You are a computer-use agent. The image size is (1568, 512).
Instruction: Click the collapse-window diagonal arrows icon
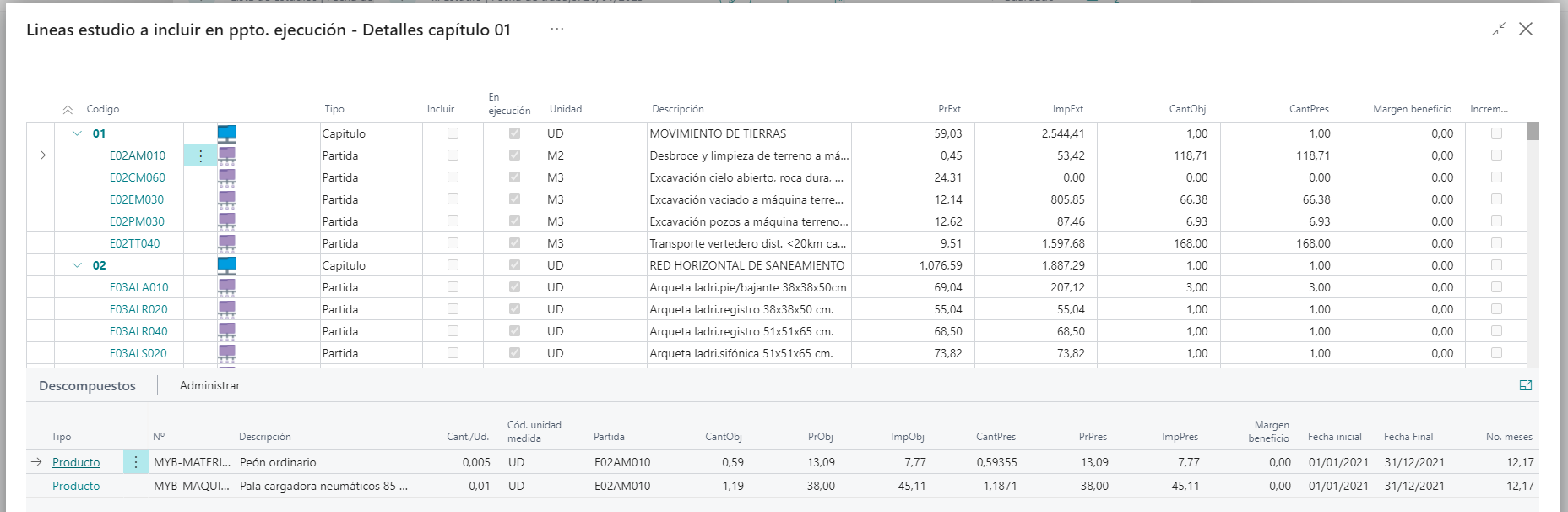point(1499,29)
